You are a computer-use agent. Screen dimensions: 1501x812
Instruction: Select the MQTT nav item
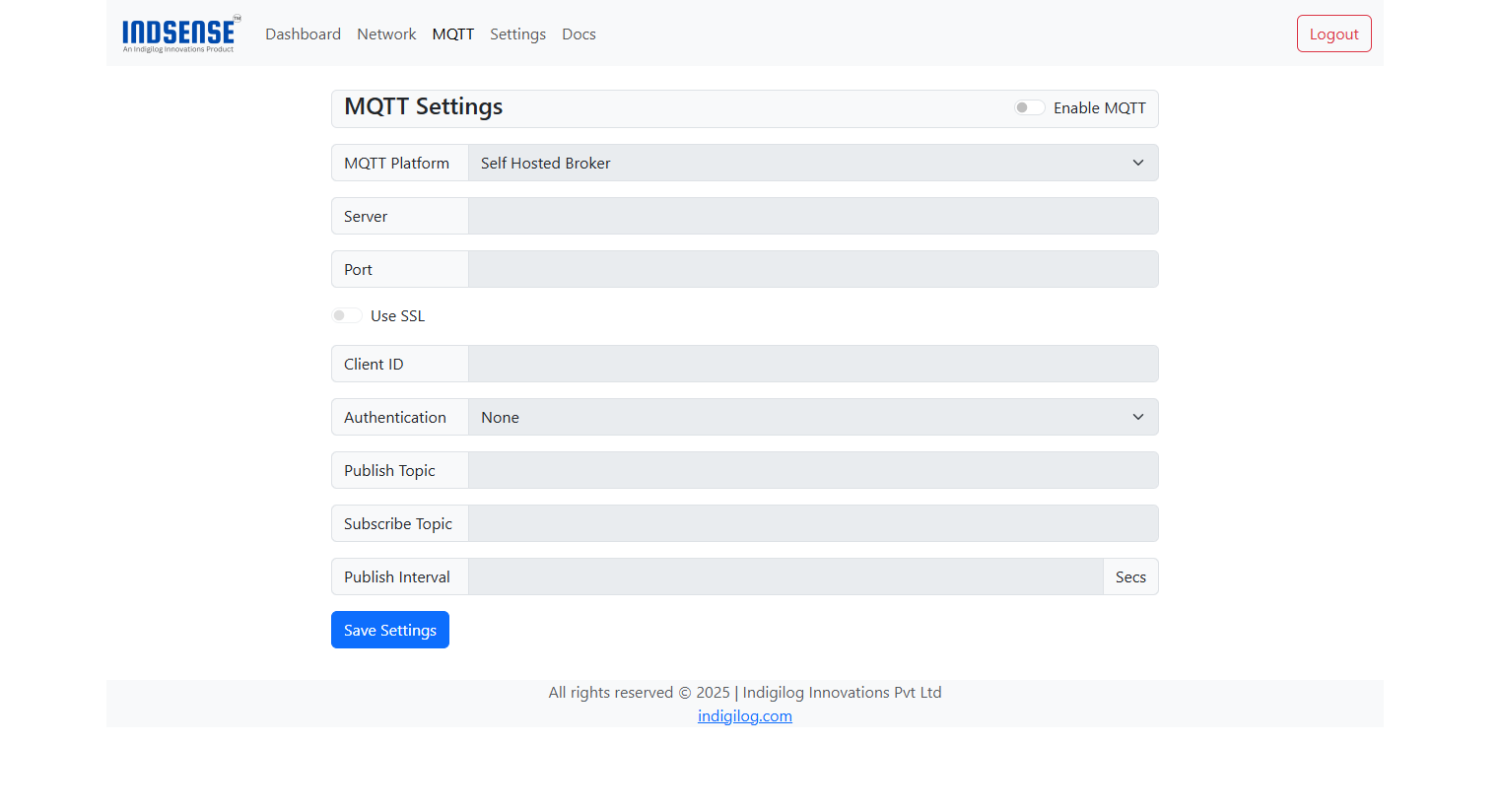[x=452, y=34]
